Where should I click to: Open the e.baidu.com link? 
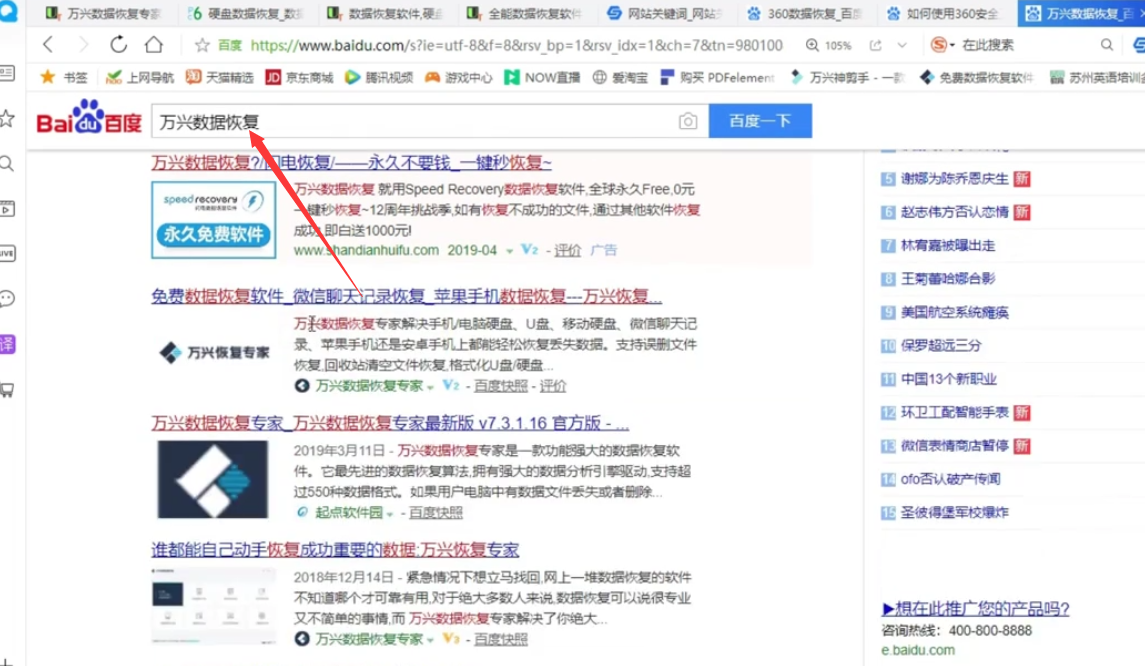918,650
